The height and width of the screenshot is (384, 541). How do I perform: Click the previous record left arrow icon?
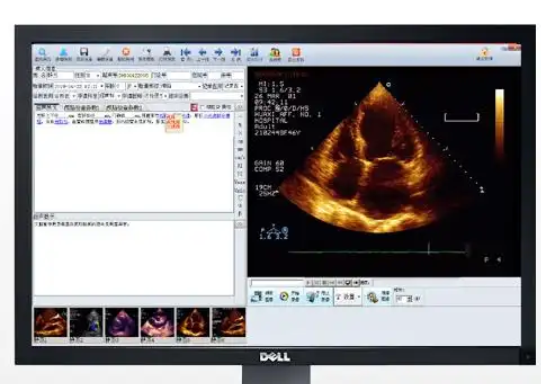coord(202,52)
